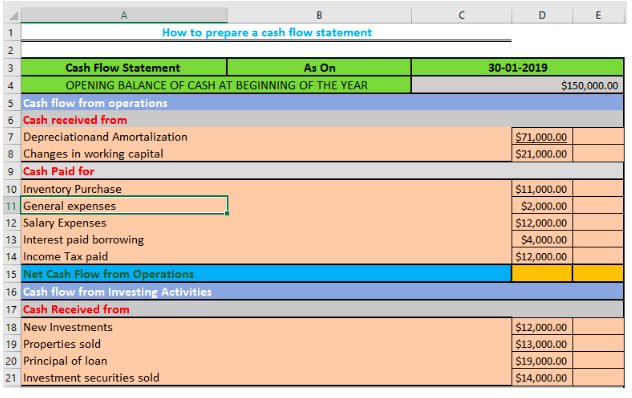Click the title 'How to prepare a cash flow statement'
Screen dimensions: 632x398
(267, 33)
